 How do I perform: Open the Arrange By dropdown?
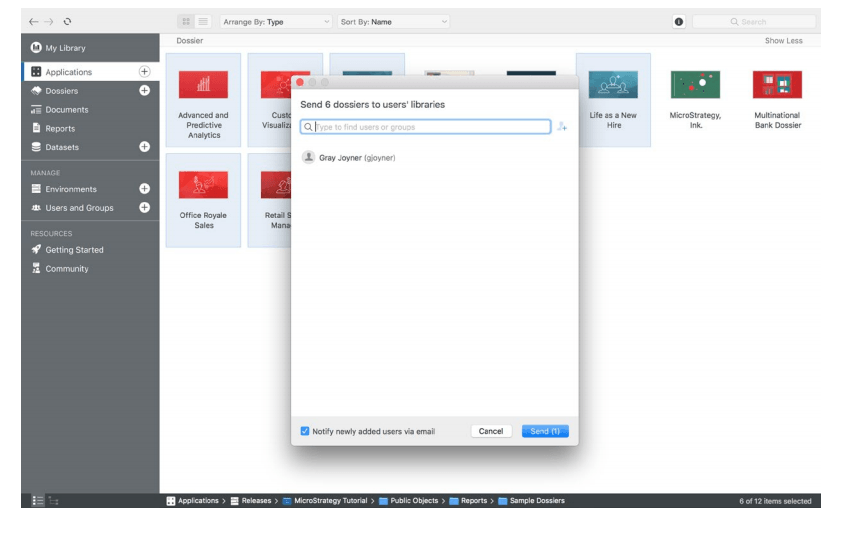click(276, 22)
